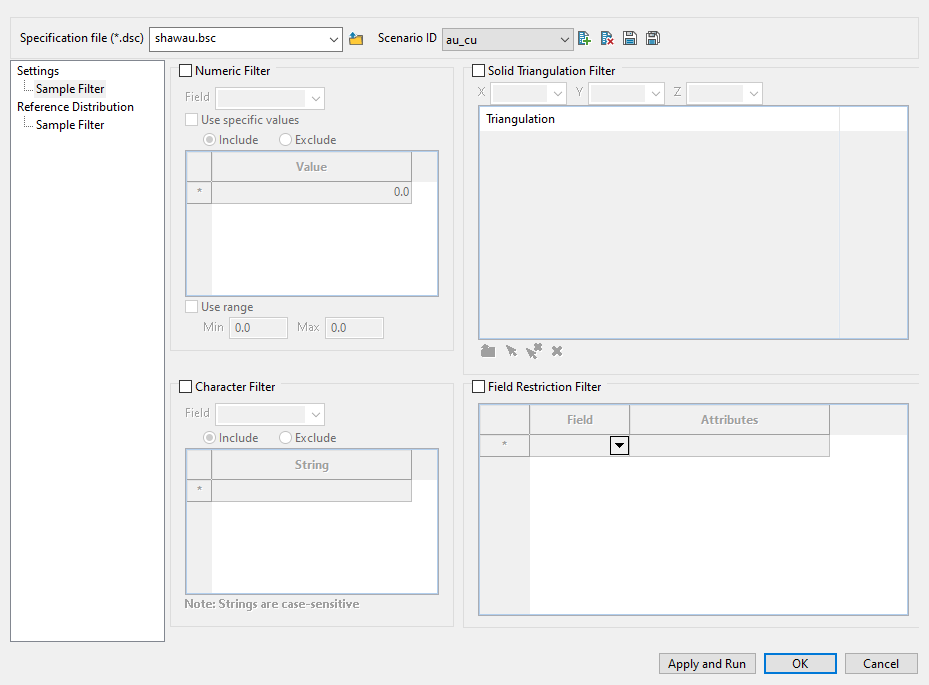Turn on Field Restriction Filter checkbox

[x=478, y=387]
